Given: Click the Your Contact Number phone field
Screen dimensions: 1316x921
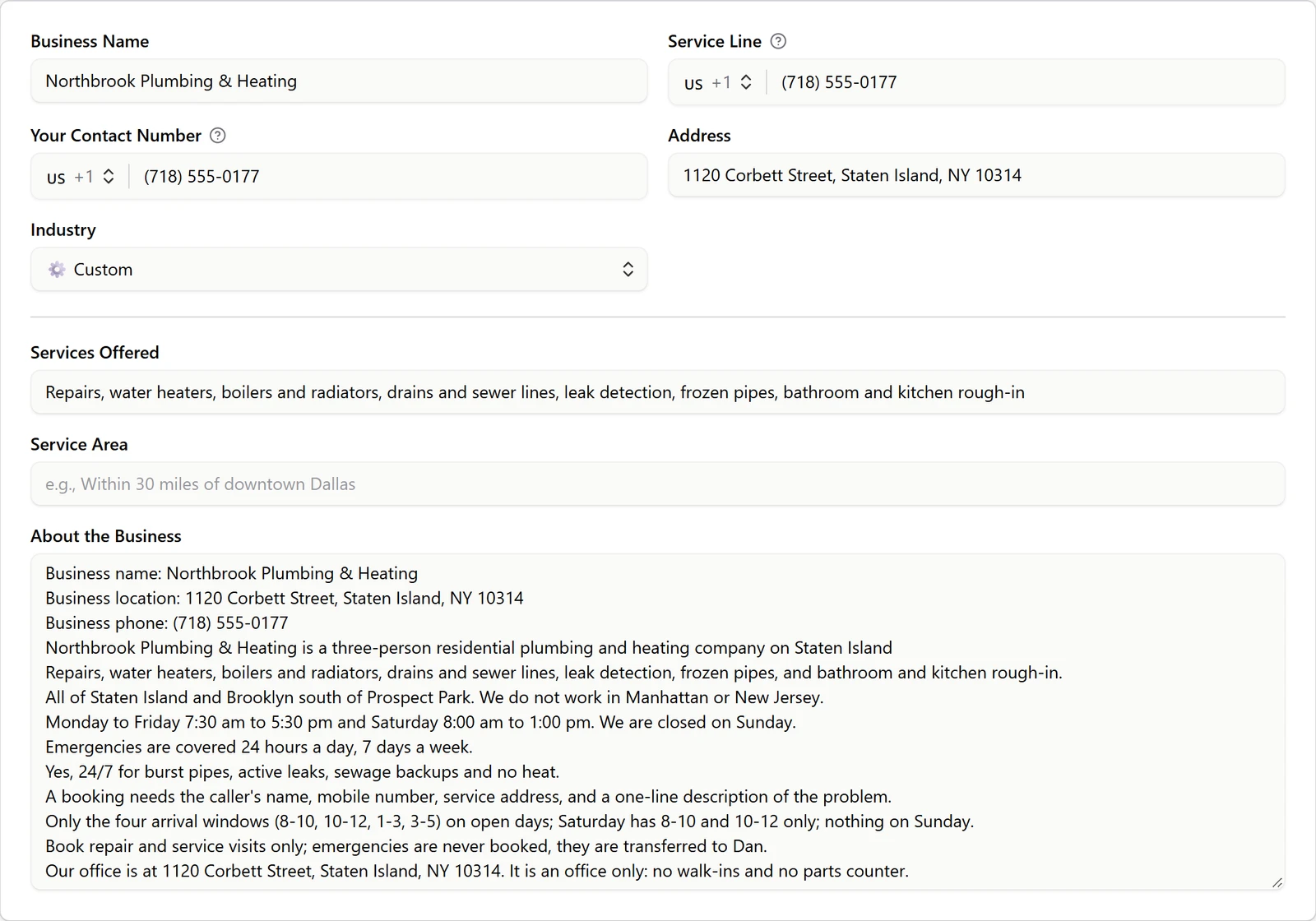Looking at the screenshot, I should point(387,177).
